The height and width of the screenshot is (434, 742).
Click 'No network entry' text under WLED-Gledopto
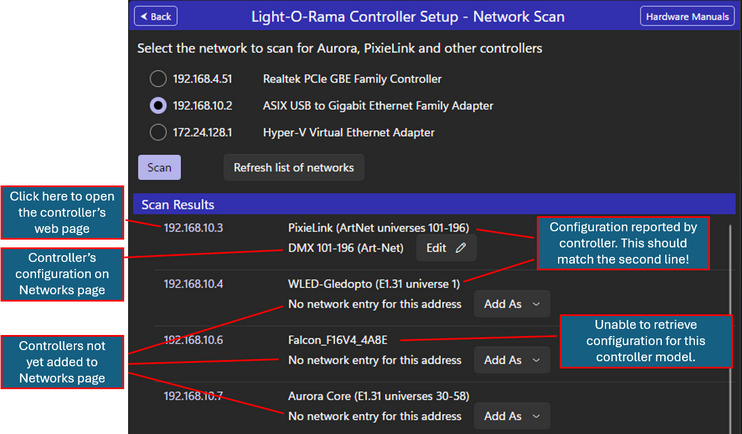pyautogui.click(x=374, y=304)
